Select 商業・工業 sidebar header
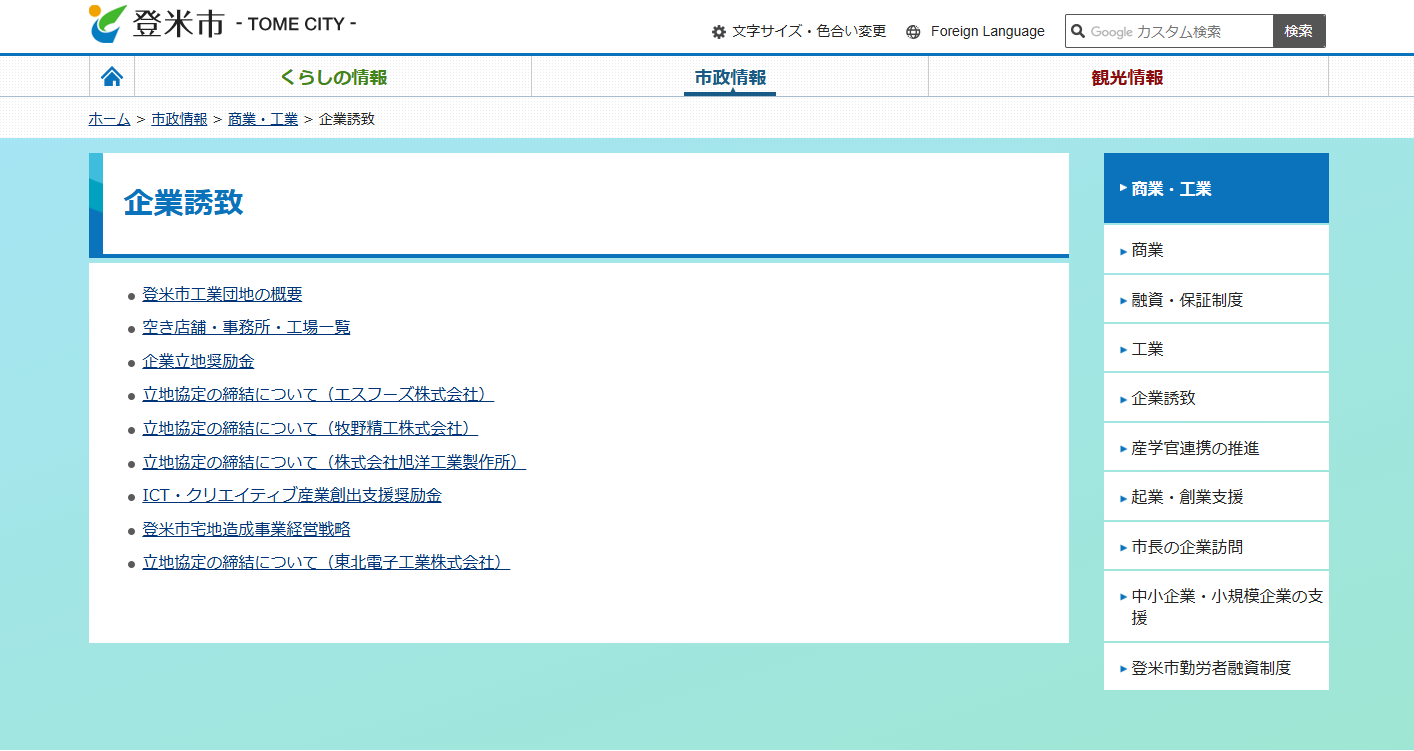Screen dimensions: 1414x751 pos(1216,188)
